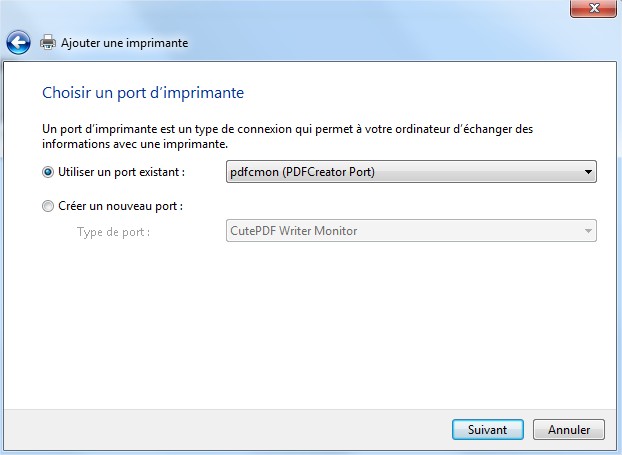This screenshot has width=622, height=455.
Task: Click the Annuler button
Action: click(x=569, y=430)
